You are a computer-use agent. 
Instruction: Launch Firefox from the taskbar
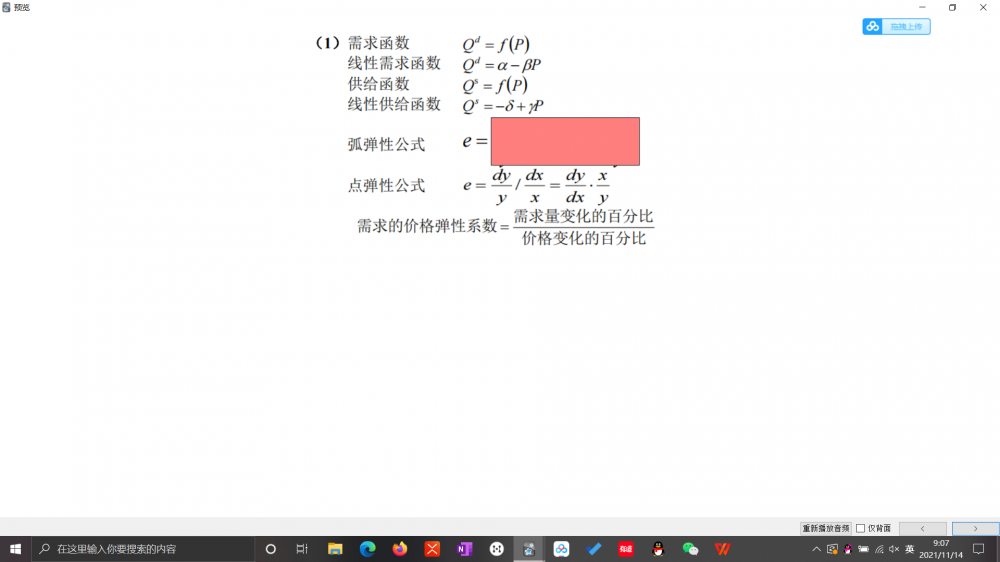pos(400,549)
